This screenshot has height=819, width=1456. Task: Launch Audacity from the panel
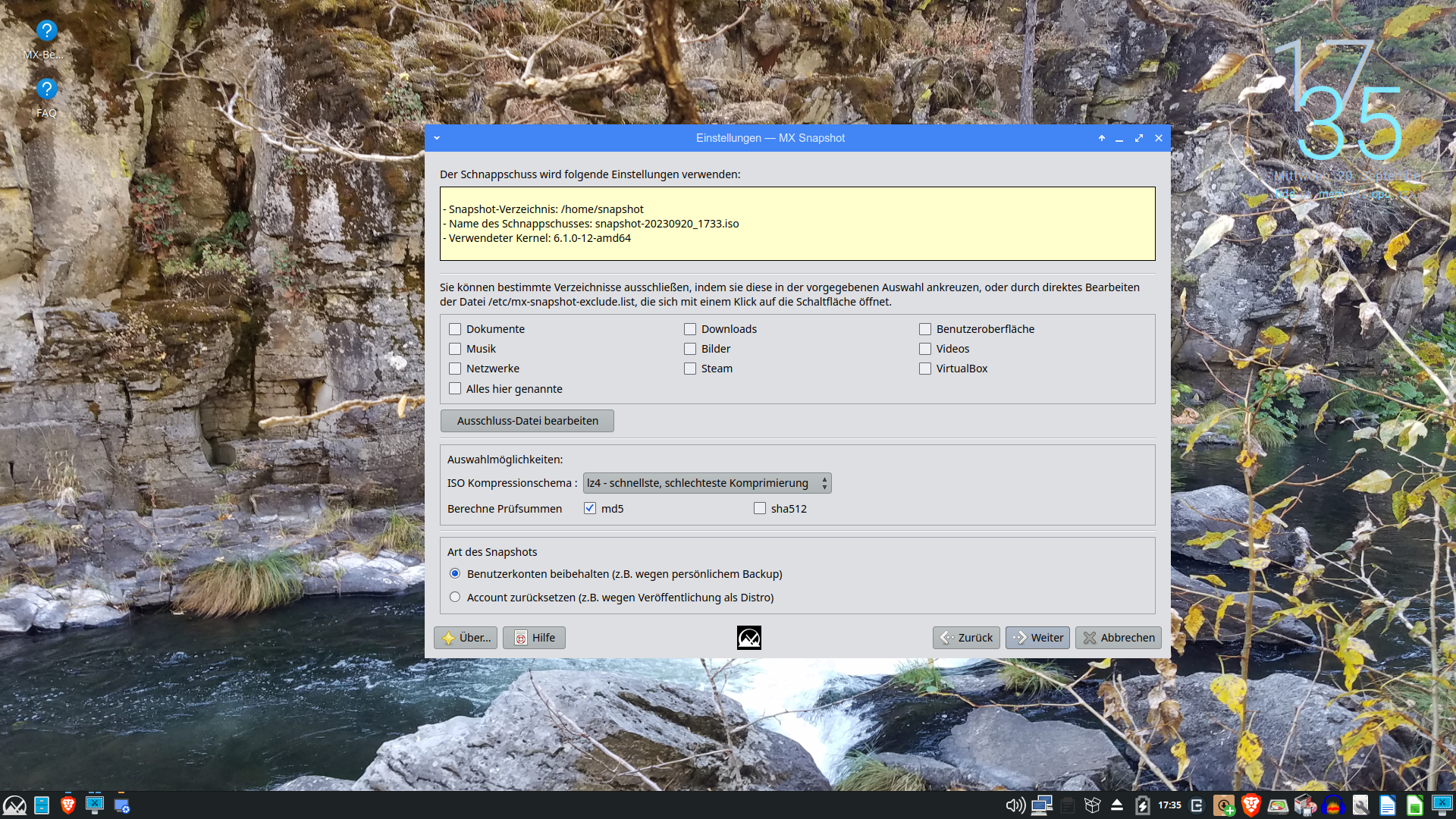(1332, 805)
